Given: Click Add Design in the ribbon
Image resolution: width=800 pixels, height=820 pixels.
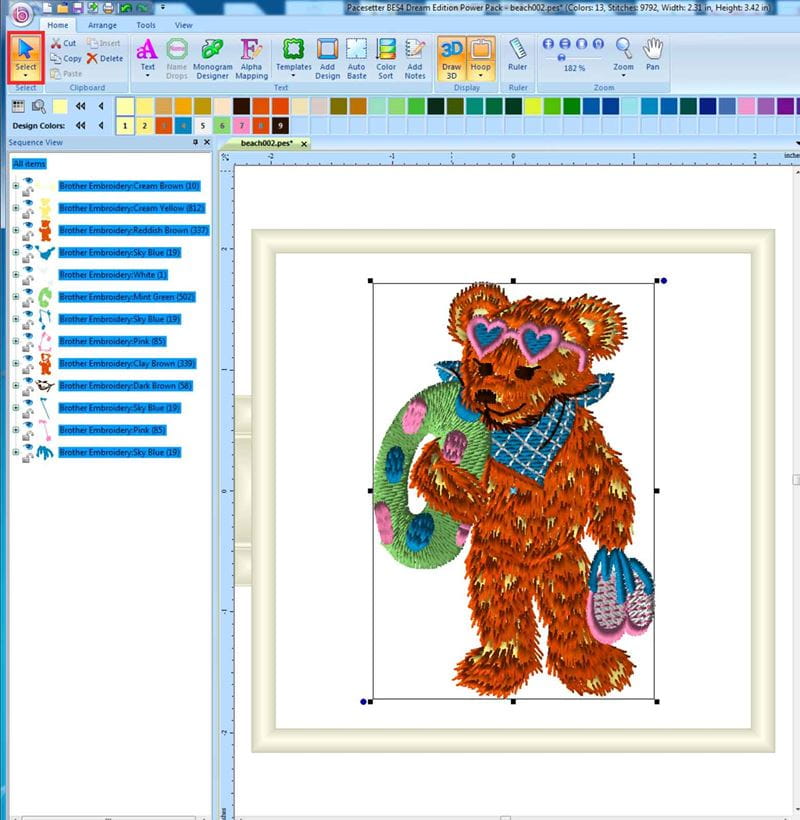Looking at the screenshot, I should [327, 59].
